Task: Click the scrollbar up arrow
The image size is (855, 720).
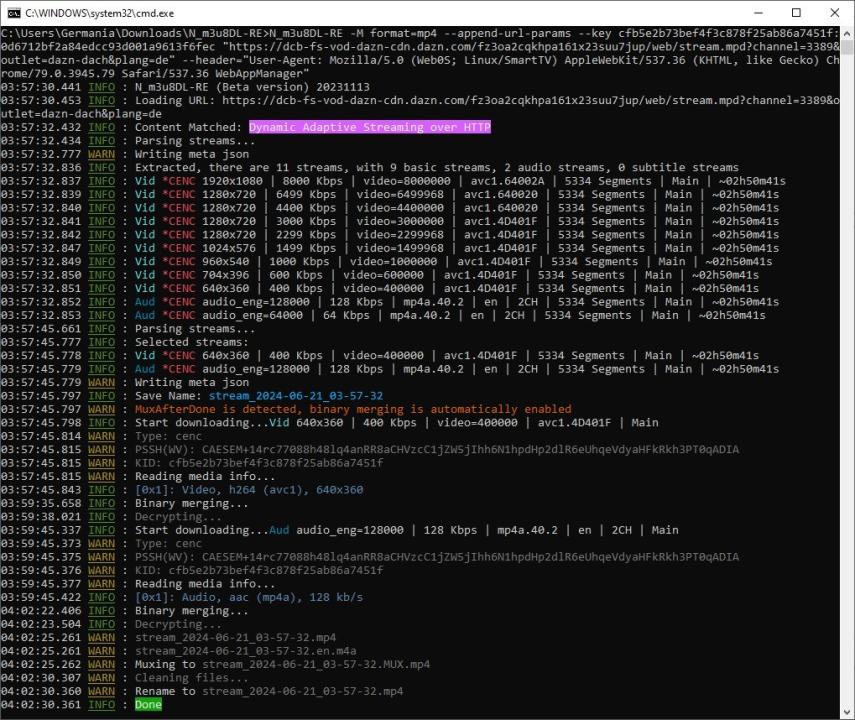Action: pyautogui.click(x=846, y=34)
